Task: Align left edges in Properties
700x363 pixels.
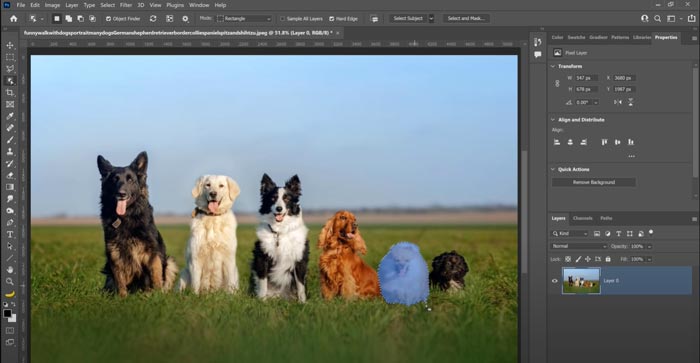Action: tap(557, 142)
